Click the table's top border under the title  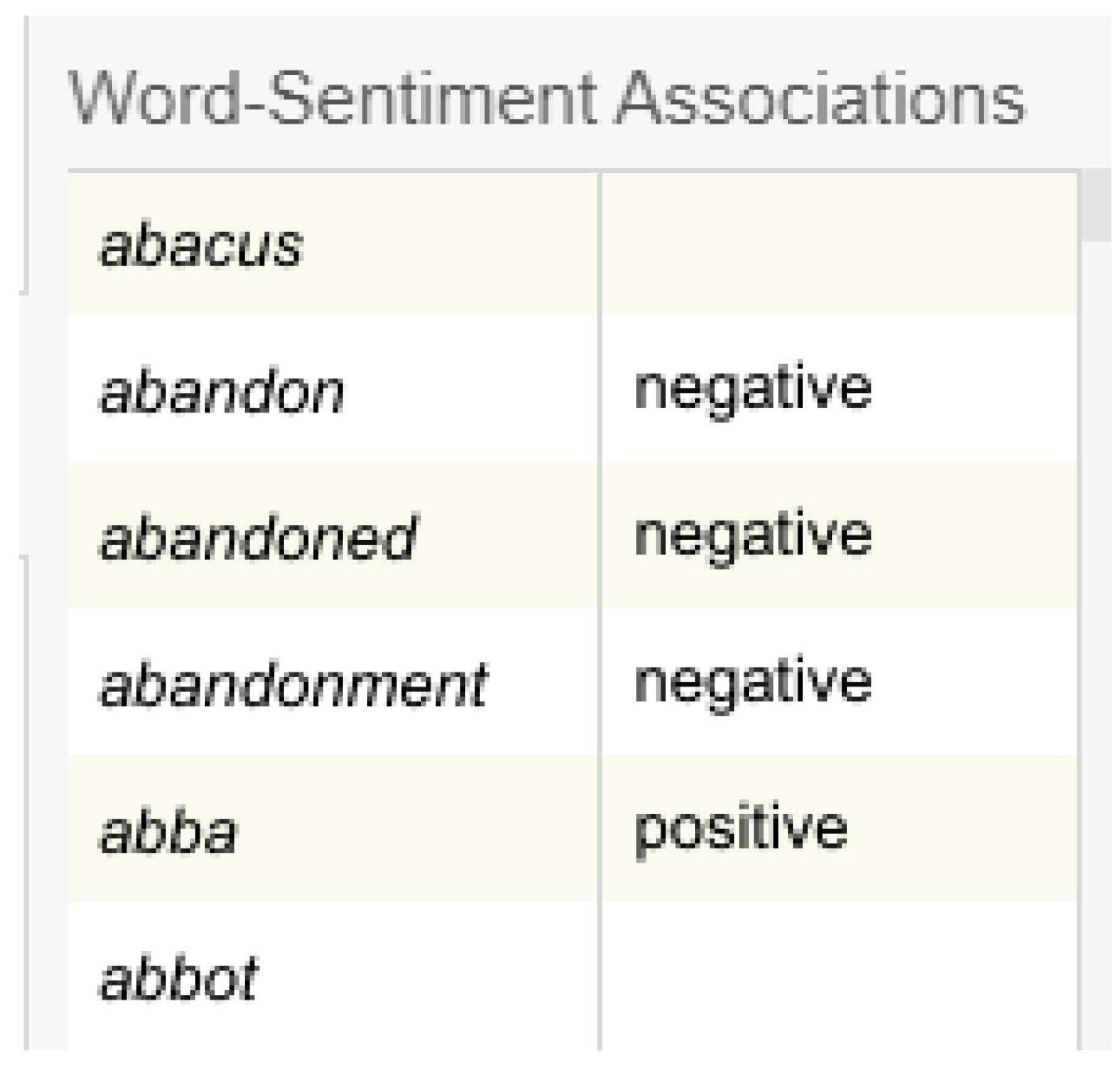pos(571,170)
